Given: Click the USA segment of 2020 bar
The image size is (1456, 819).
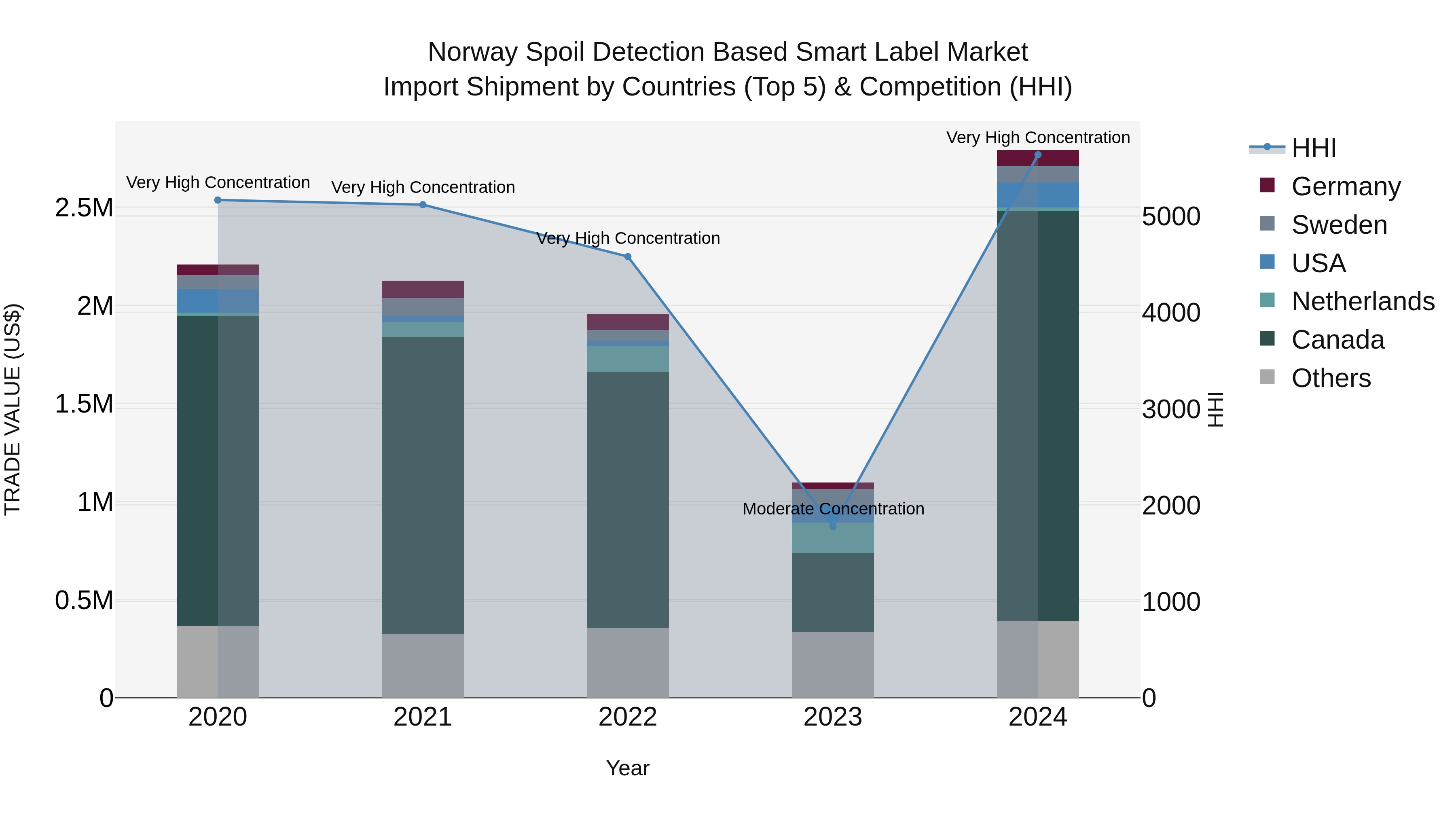Looking at the screenshot, I should pos(218,301).
